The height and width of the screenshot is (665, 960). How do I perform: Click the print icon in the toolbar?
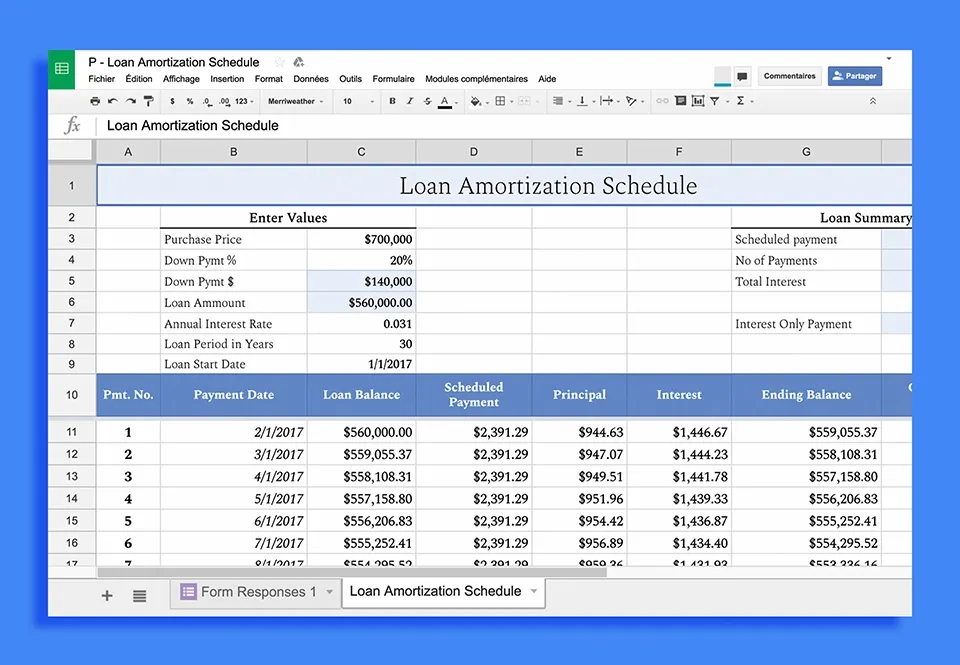[95, 101]
